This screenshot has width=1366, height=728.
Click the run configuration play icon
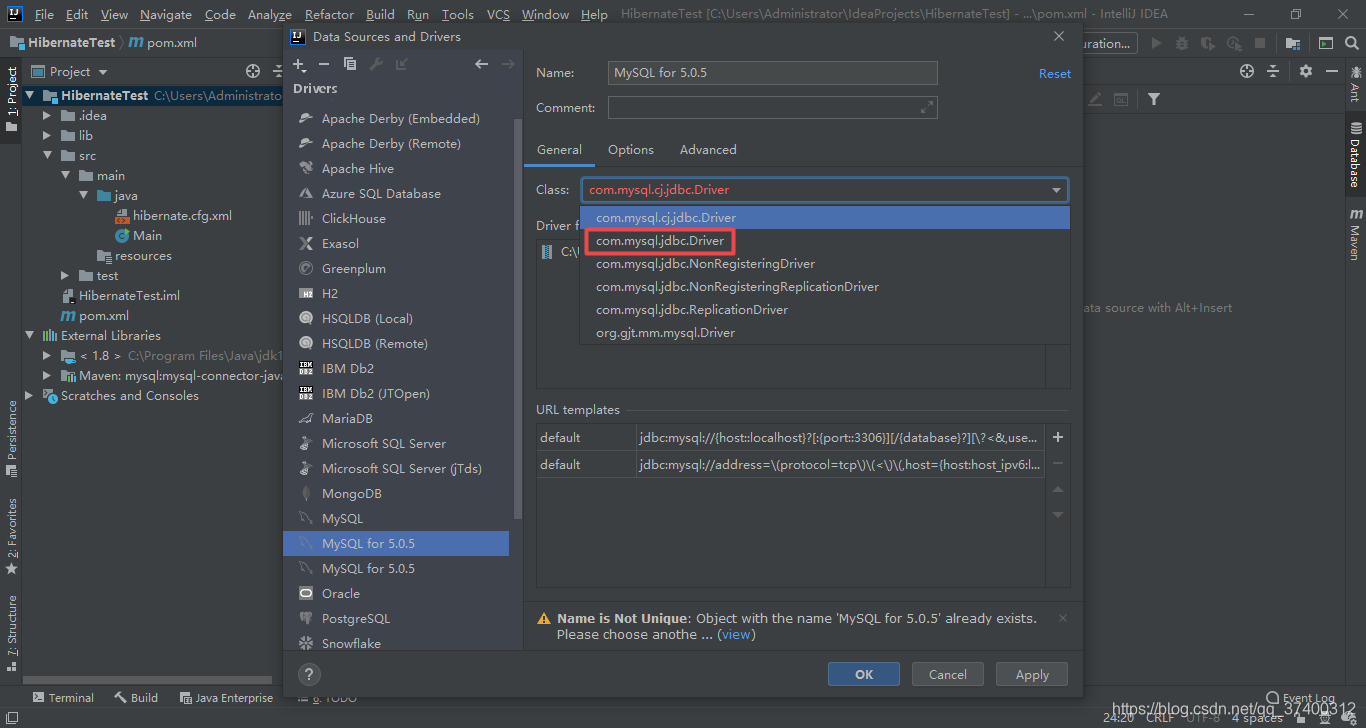pyautogui.click(x=1157, y=43)
